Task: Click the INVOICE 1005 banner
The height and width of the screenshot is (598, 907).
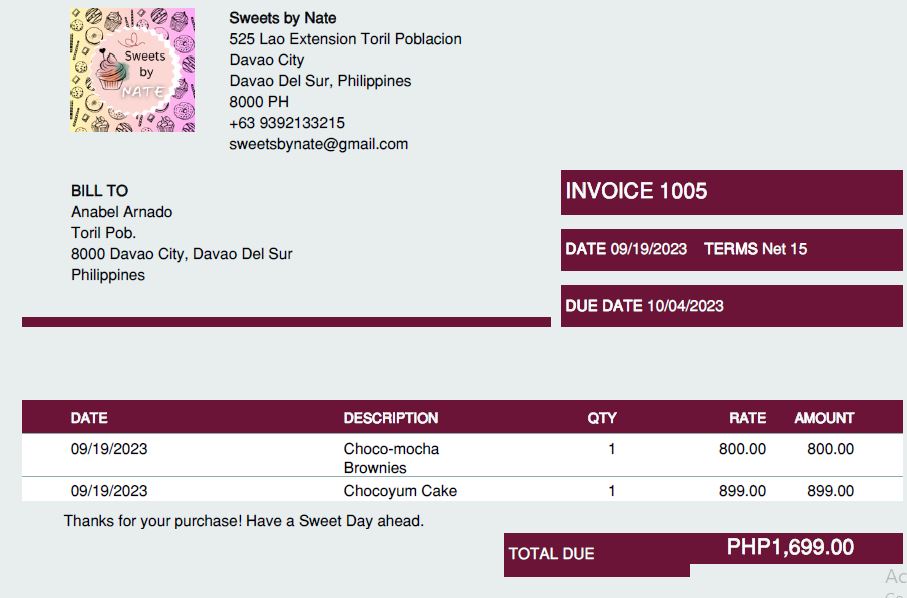Action: [636, 191]
